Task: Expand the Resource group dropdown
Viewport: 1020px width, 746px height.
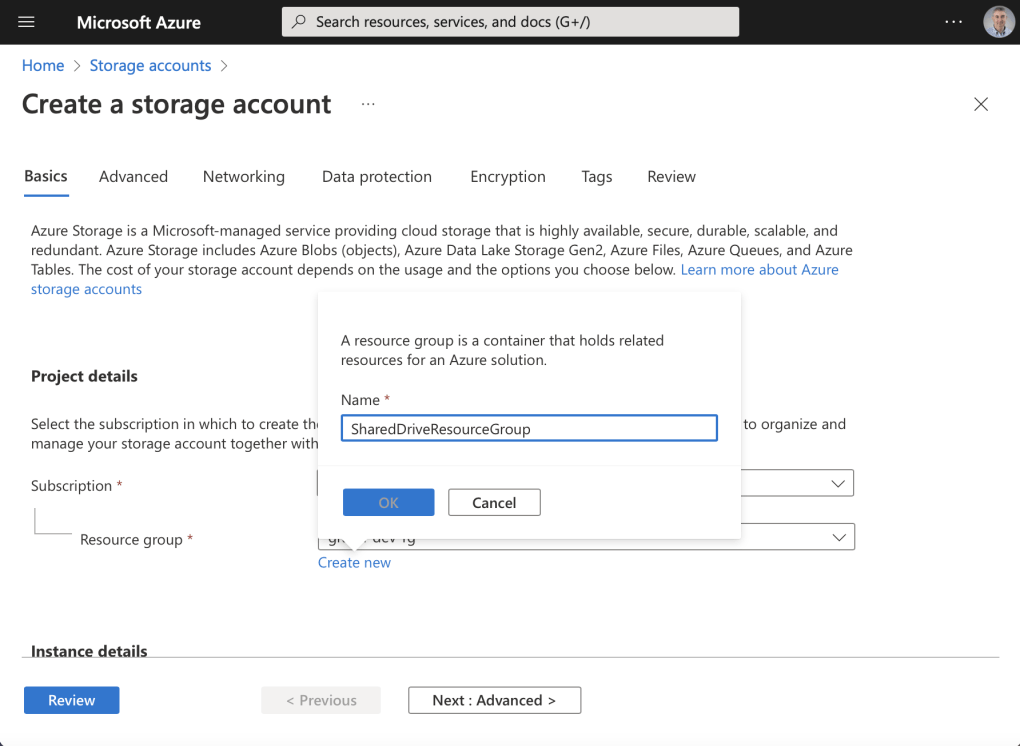Action: pos(838,537)
